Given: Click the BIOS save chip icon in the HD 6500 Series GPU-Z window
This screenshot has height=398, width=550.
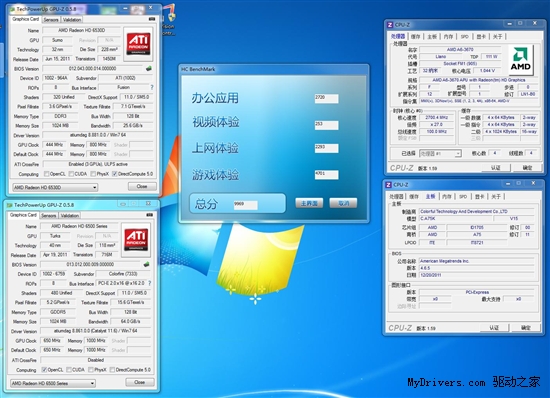Looking at the screenshot, I should click(146, 264).
